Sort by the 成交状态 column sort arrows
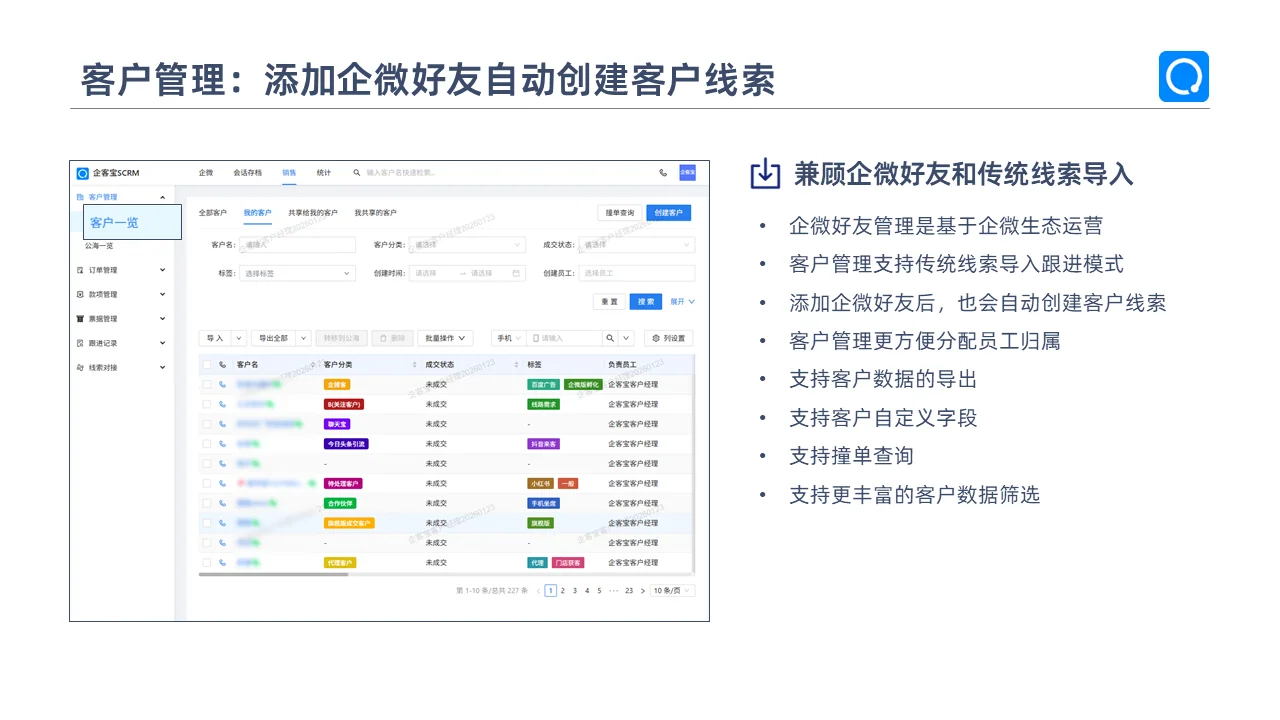This screenshot has height=720, width=1280. (x=516, y=365)
